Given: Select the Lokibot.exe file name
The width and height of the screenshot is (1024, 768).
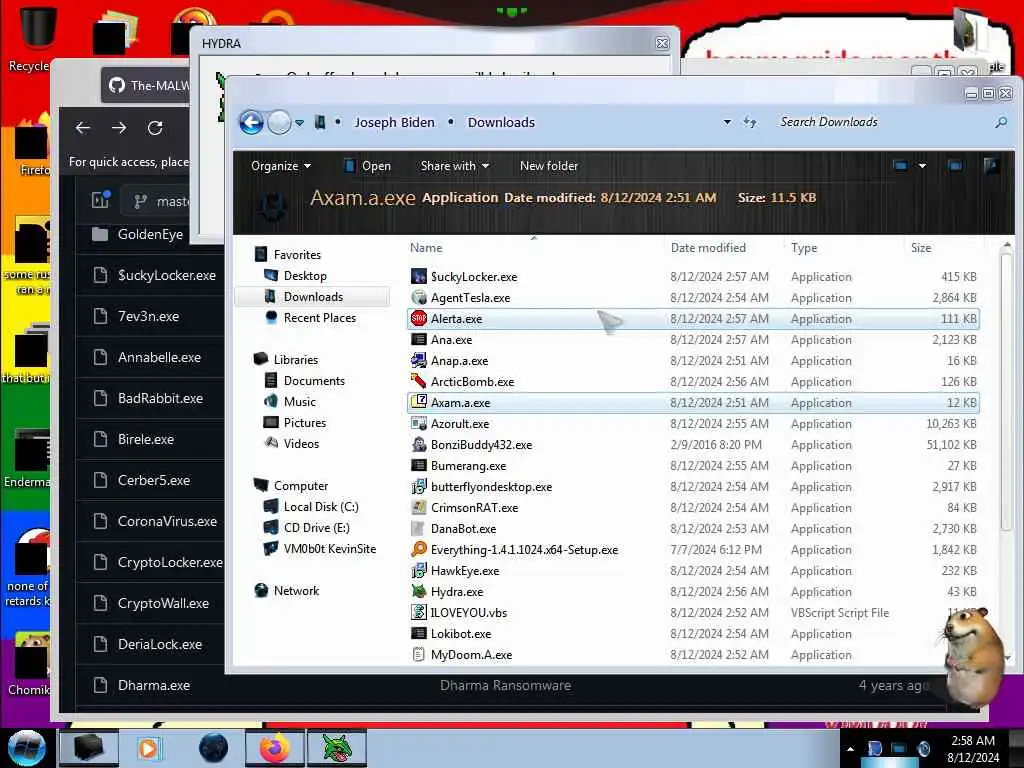Looking at the screenshot, I should coord(460,633).
